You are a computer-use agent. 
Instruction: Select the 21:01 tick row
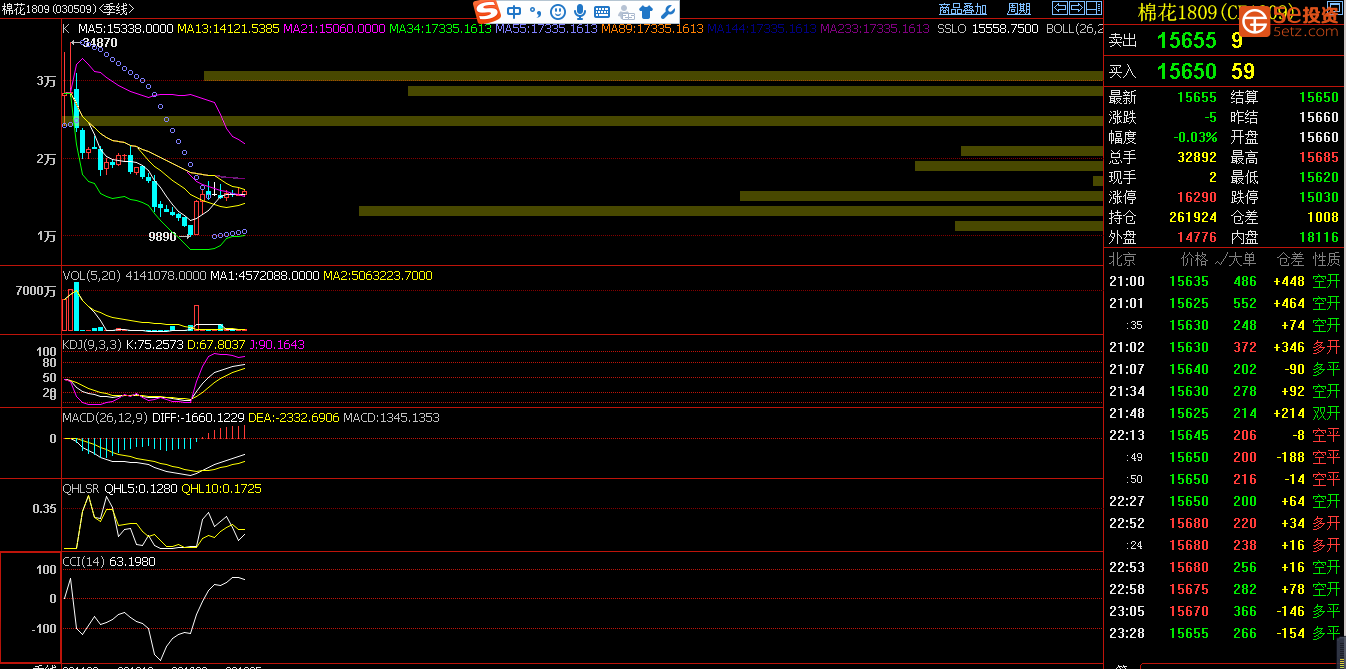tap(1225, 303)
